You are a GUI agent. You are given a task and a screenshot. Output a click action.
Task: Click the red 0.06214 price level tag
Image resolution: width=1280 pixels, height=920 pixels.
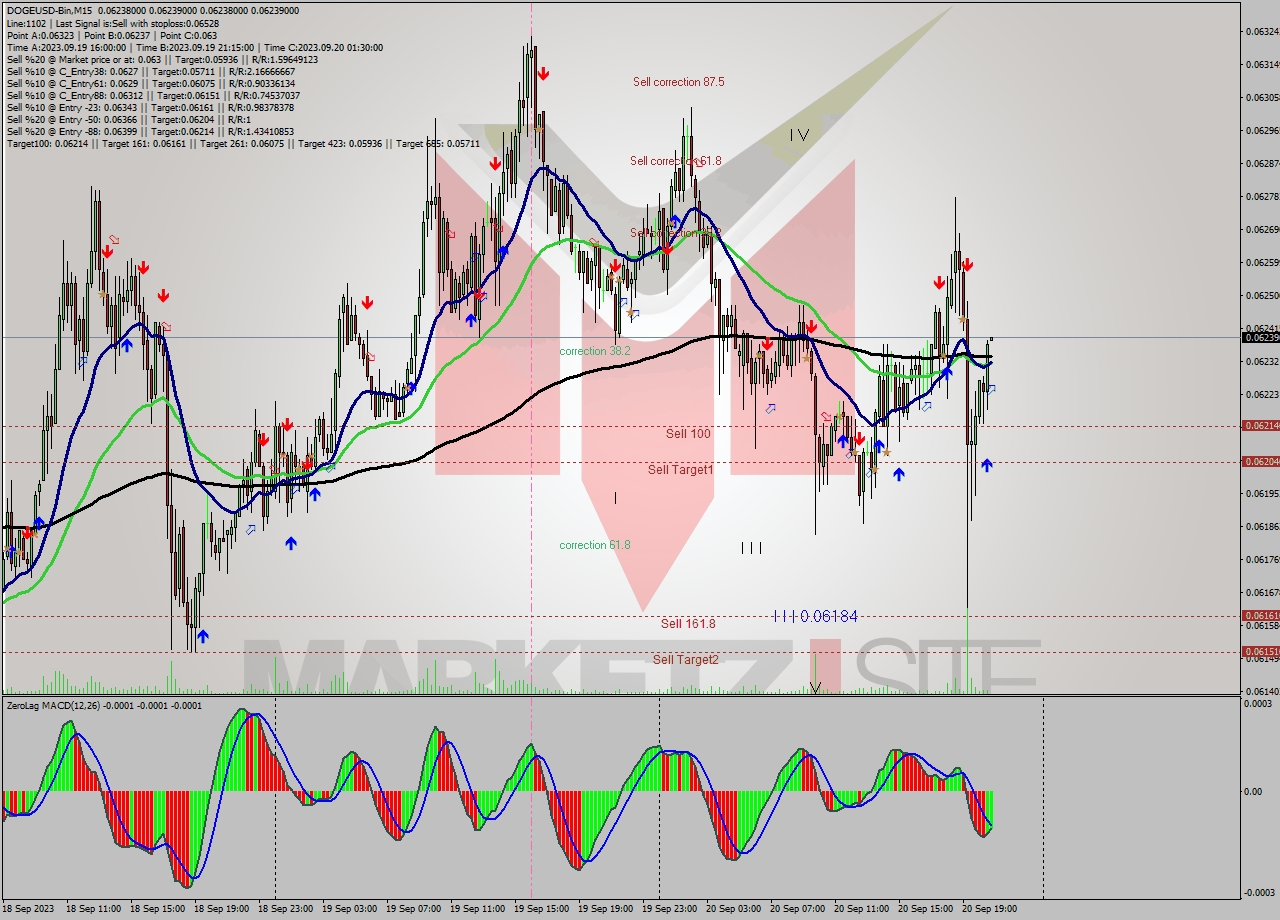pos(1260,425)
